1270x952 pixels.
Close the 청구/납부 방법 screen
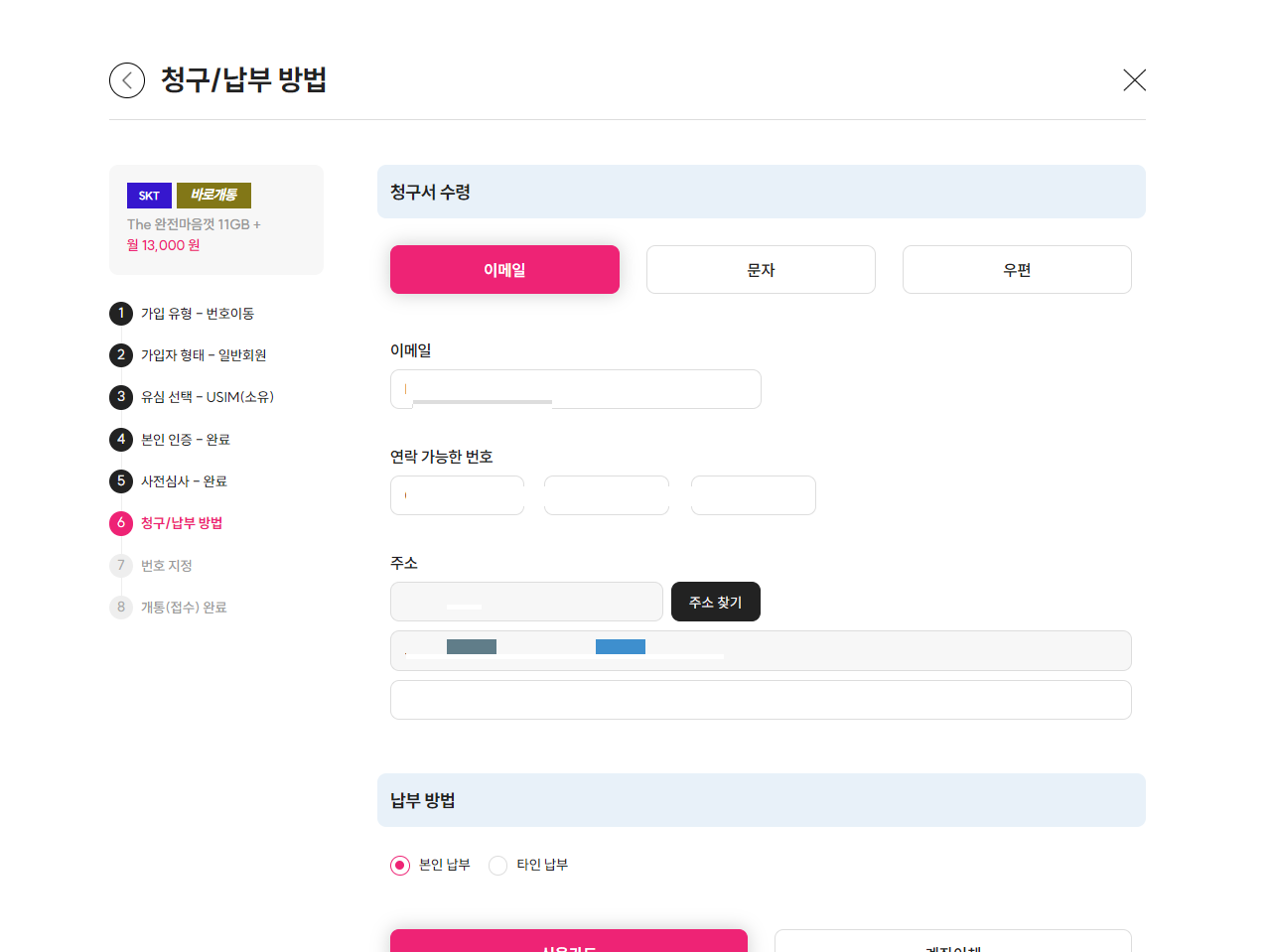tap(1134, 80)
